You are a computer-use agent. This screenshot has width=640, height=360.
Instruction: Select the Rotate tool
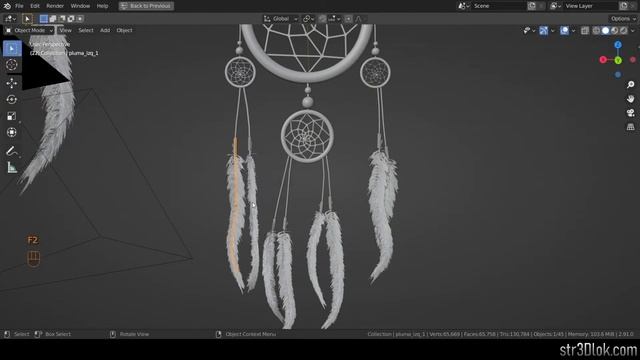[12, 100]
